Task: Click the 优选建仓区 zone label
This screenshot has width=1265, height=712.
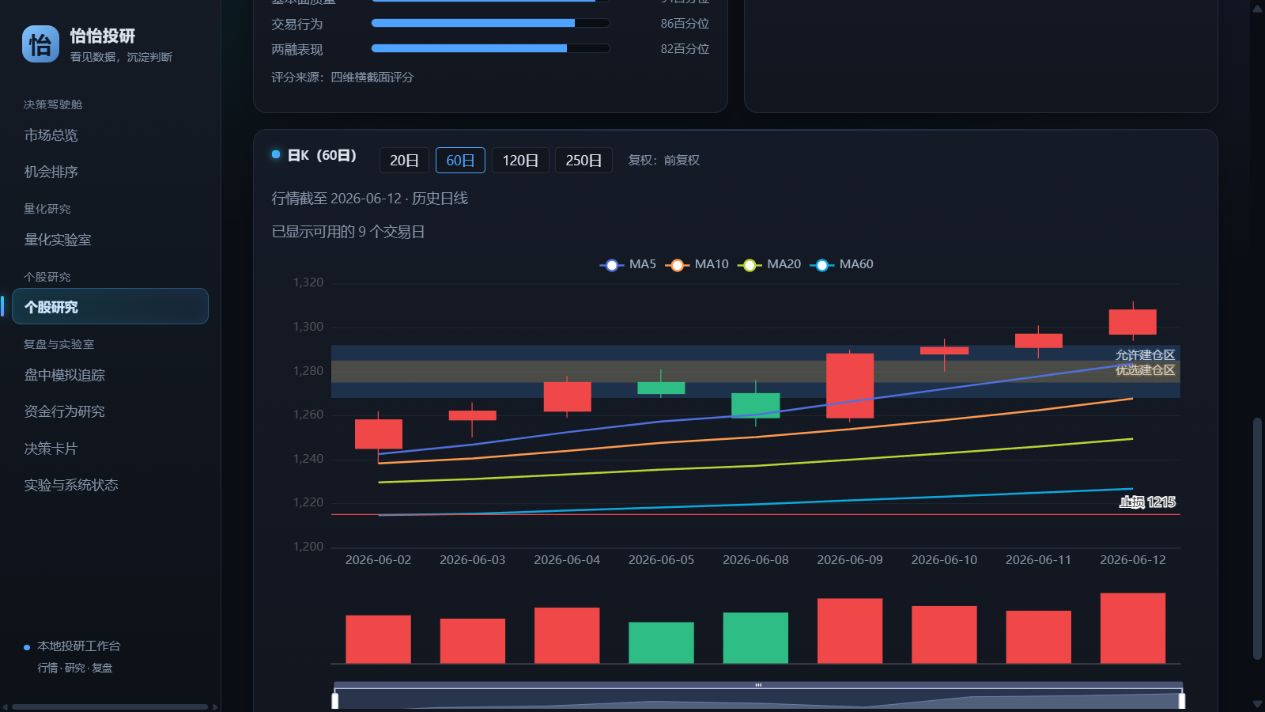Action: pyautogui.click(x=1145, y=370)
